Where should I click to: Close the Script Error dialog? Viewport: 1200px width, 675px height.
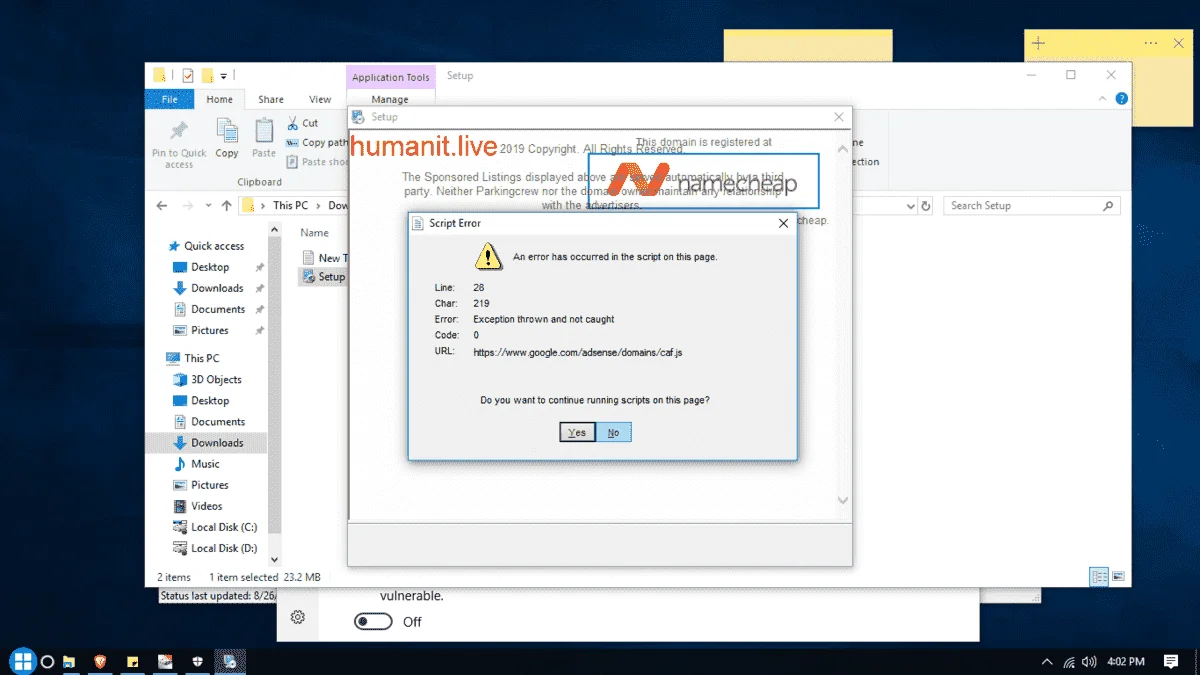(783, 223)
